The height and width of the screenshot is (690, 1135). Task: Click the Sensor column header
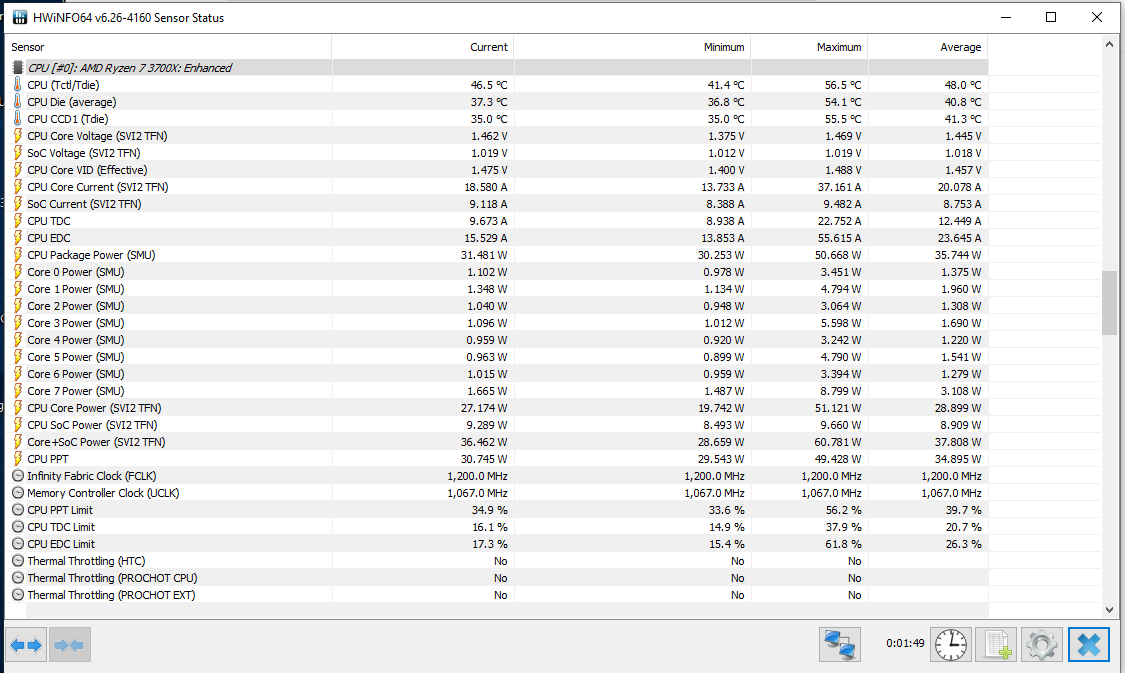tap(169, 47)
